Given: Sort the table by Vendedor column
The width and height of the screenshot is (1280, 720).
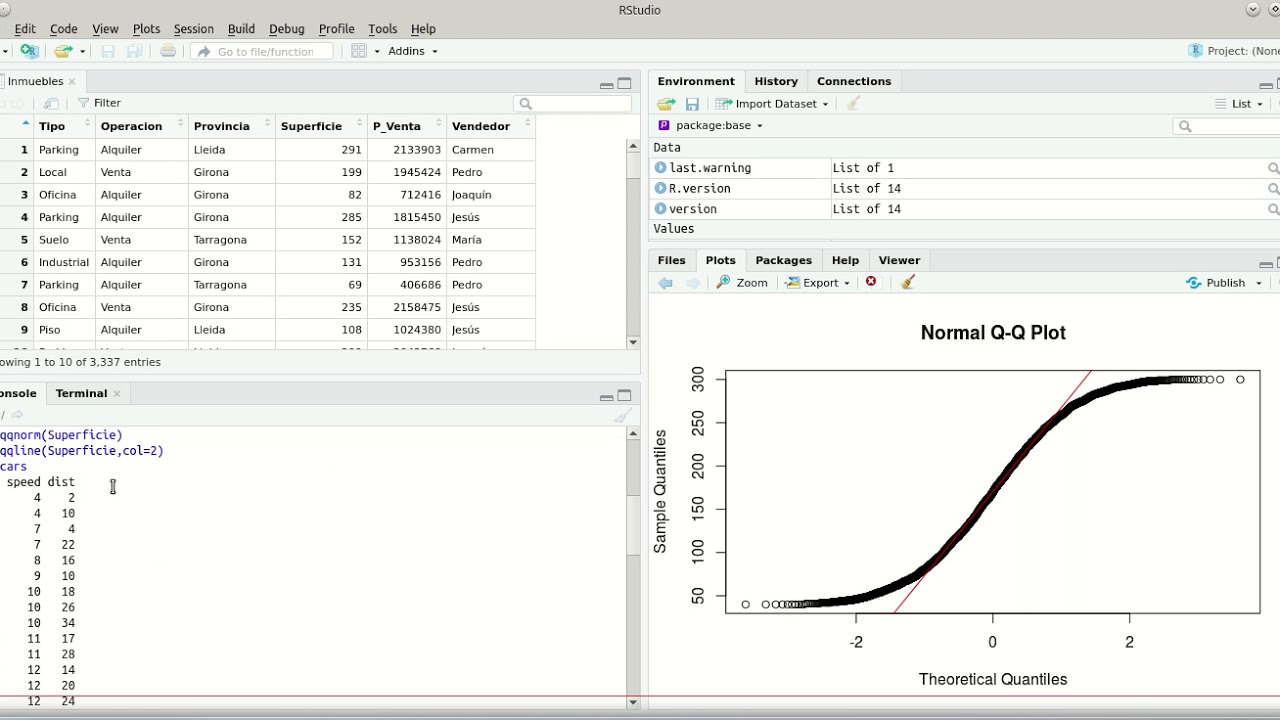Looking at the screenshot, I should click(490, 126).
